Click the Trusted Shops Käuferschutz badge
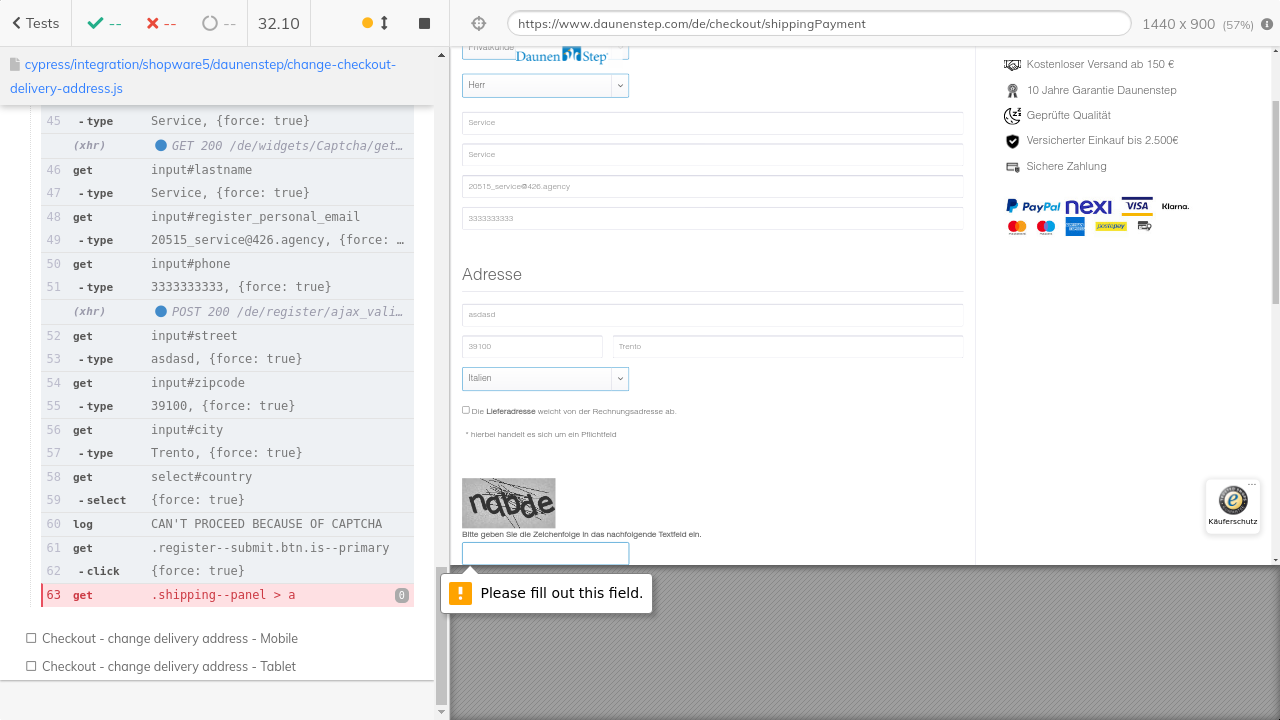Screen dimensions: 1280x720 (1232, 506)
